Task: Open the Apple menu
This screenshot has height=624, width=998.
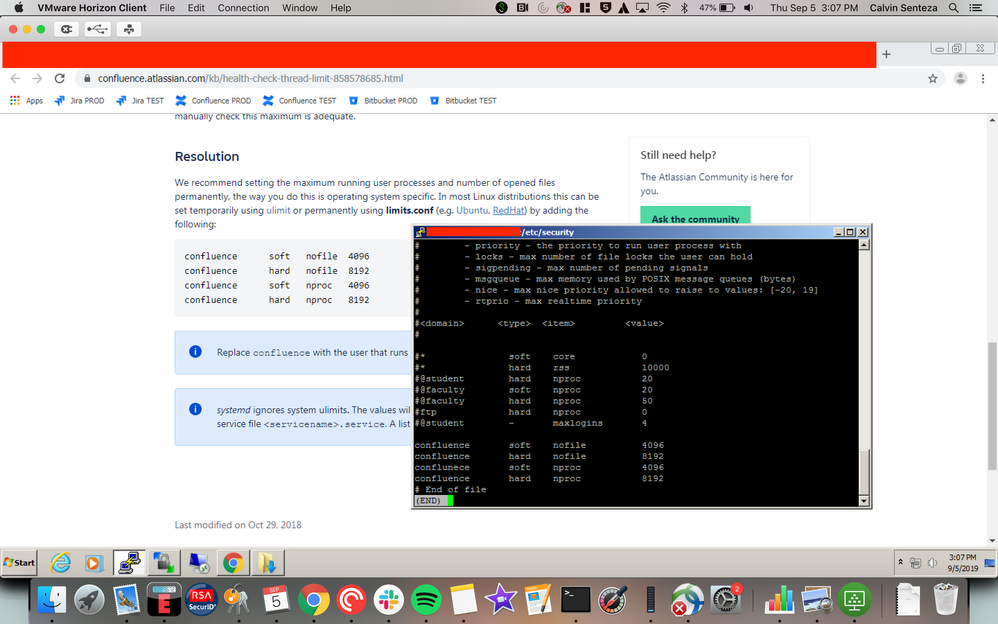Action: coord(18,8)
